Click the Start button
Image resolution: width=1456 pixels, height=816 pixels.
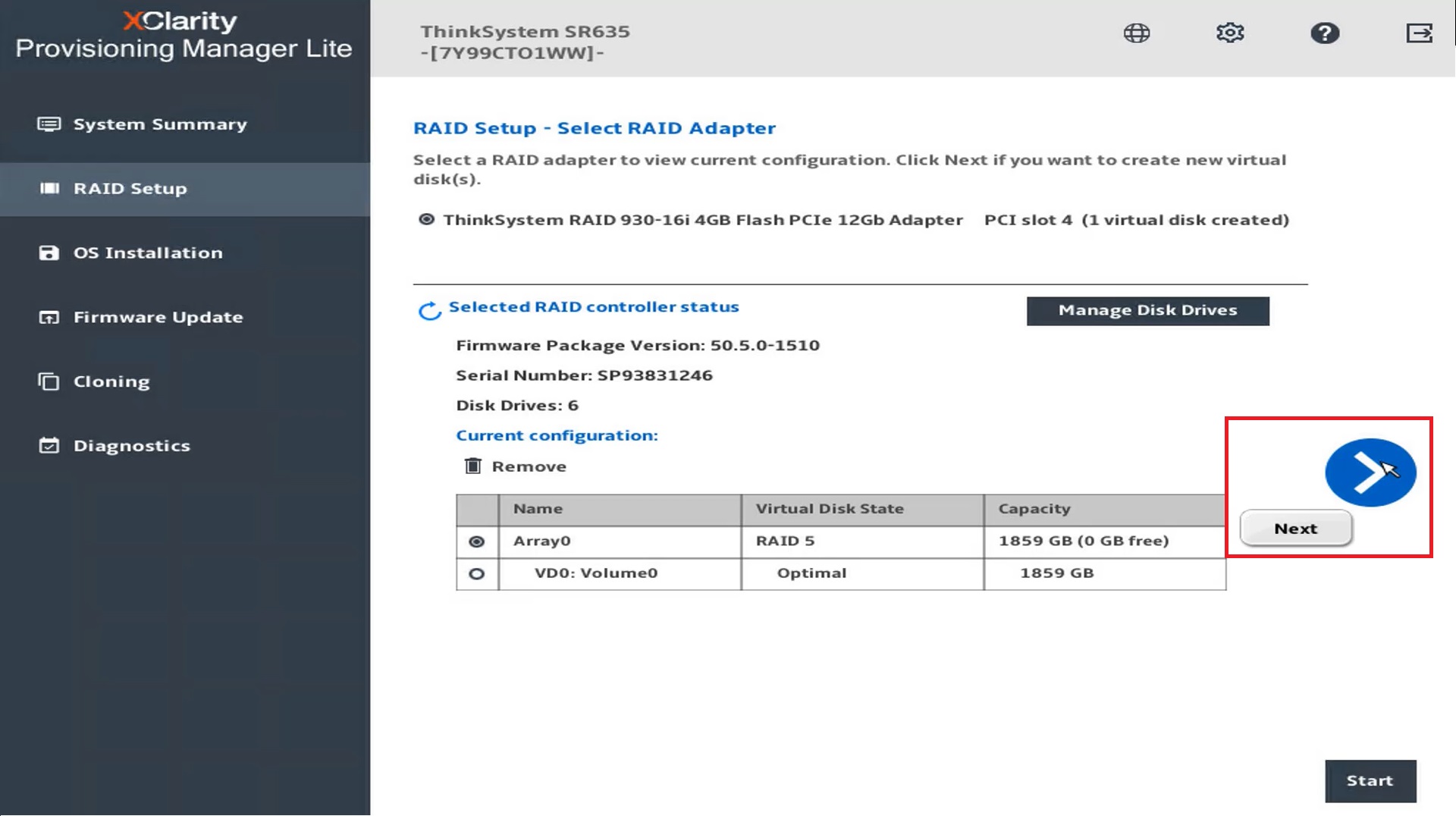click(1370, 780)
